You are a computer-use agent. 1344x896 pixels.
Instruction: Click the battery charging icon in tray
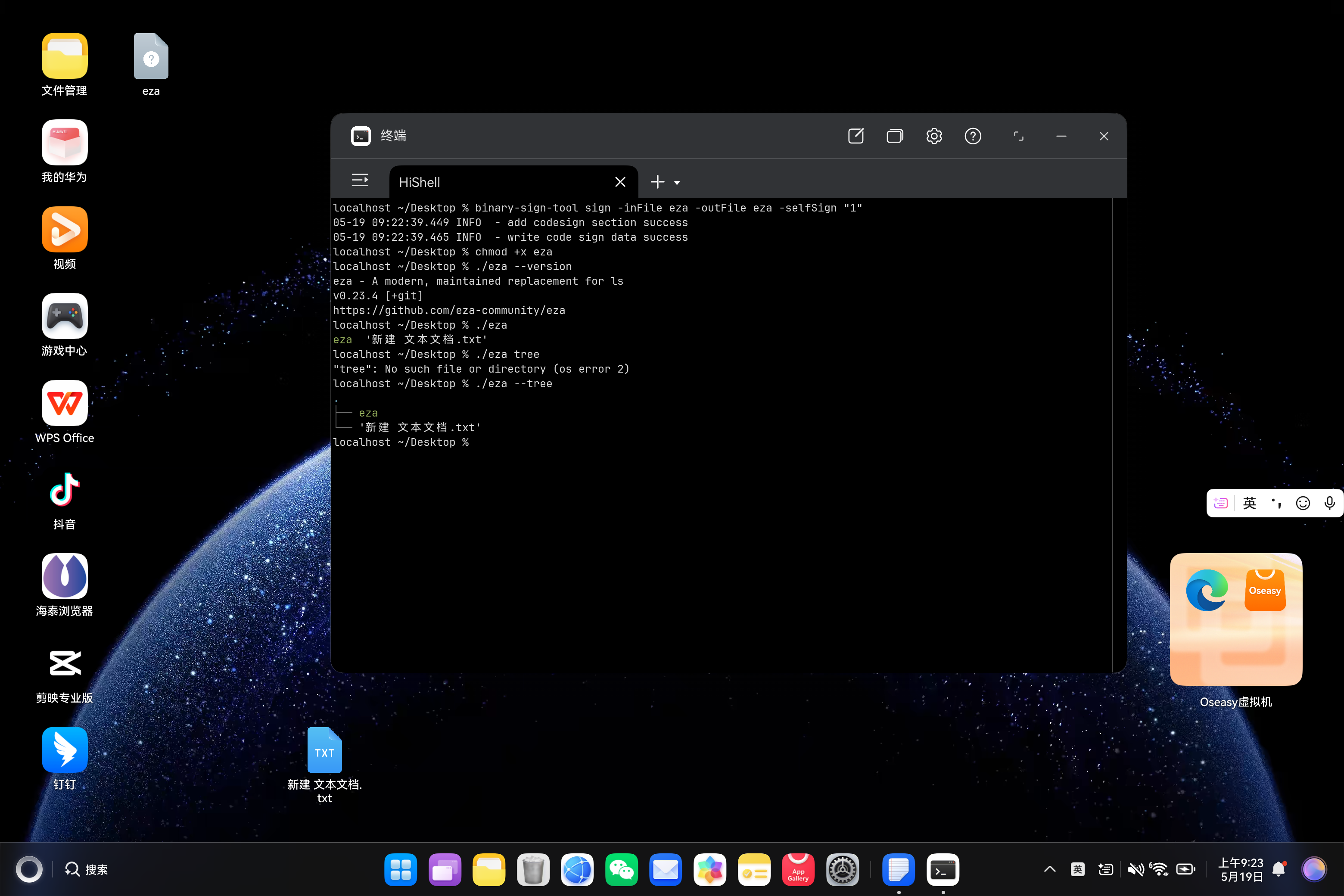(x=1186, y=869)
